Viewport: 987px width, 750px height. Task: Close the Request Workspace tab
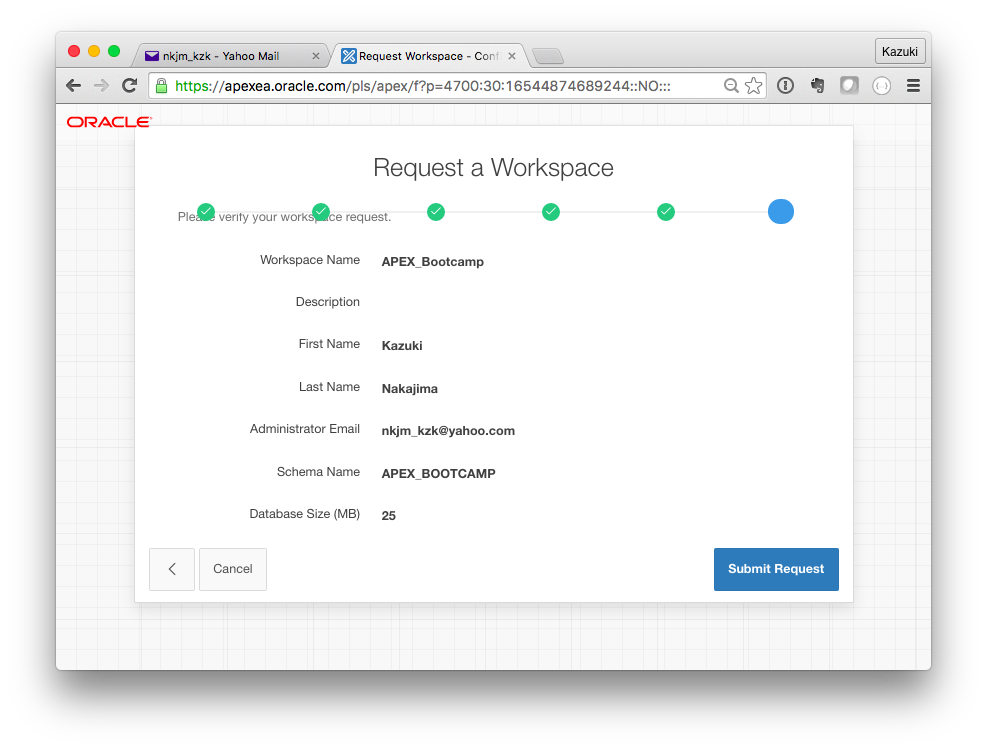(512, 56)
